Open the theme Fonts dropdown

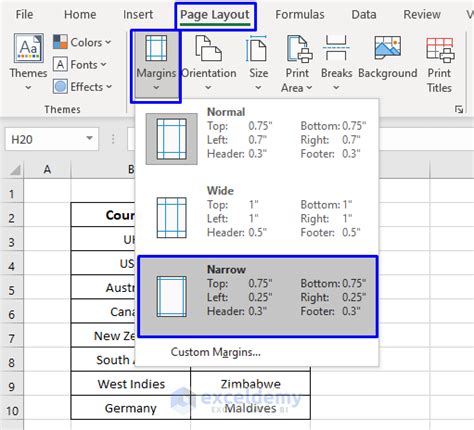[80, 64]
